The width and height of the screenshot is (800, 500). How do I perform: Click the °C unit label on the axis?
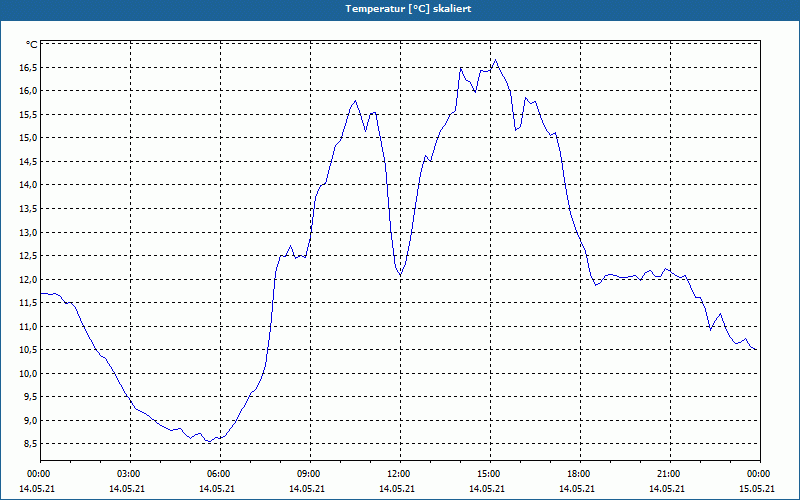(32, 45)
